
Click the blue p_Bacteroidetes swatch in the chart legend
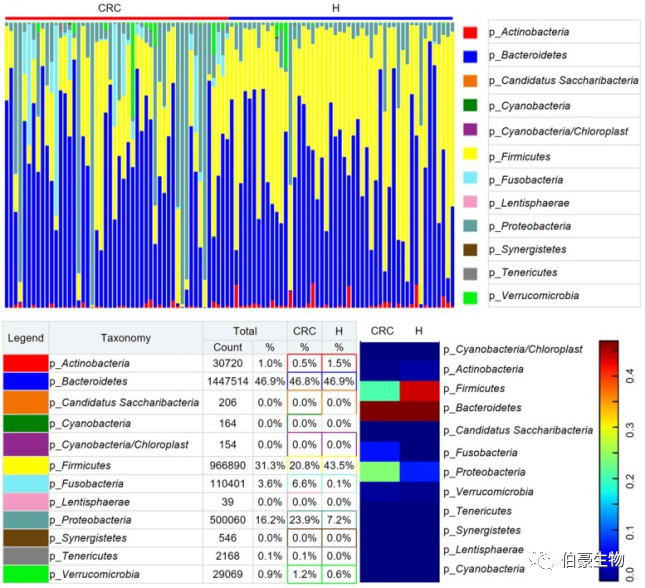point(469,57)
